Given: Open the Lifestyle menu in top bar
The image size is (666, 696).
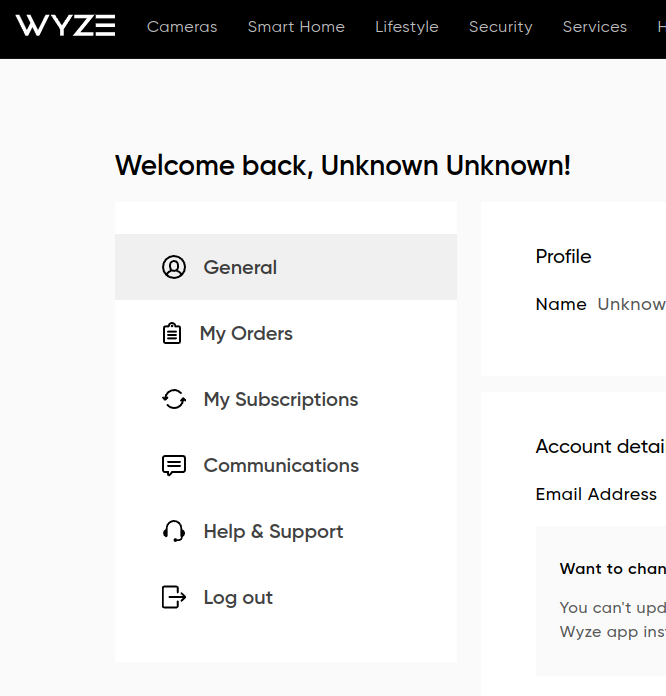Looking at the screenshot, I should [406, 27].
